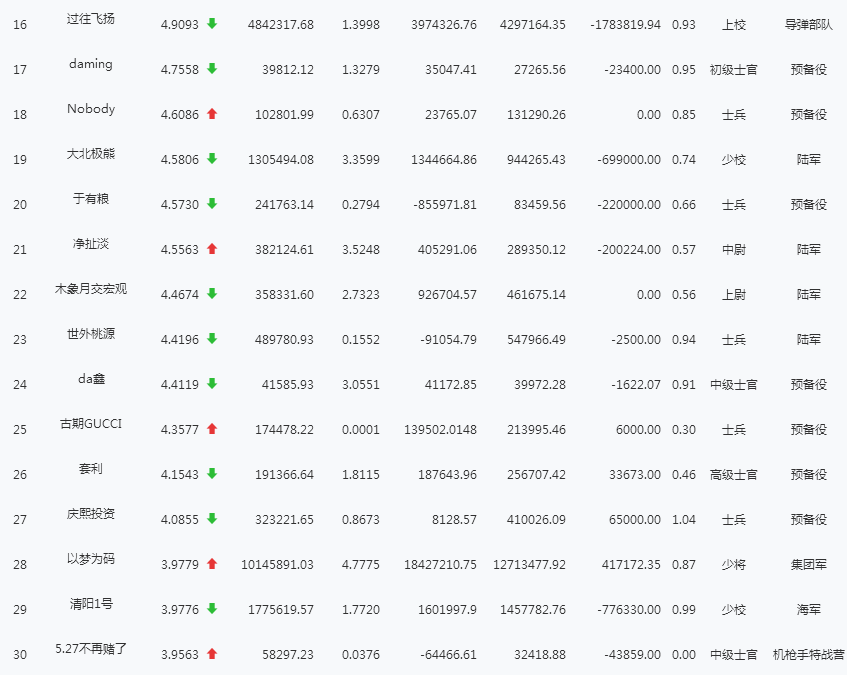Click 集团军 cell

click(x=809, y=565)
